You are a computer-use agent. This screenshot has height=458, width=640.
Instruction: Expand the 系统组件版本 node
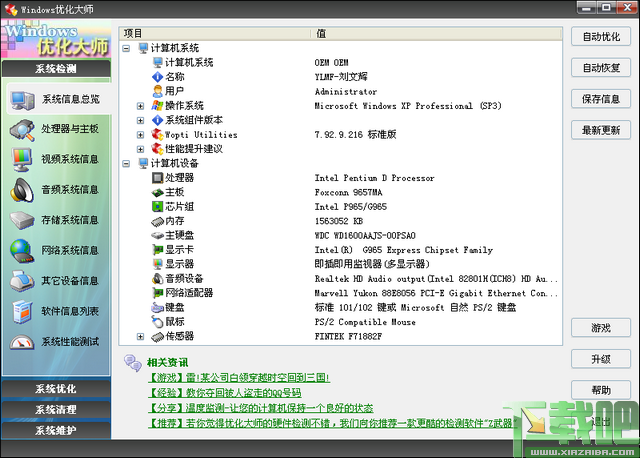coord(140,120)
